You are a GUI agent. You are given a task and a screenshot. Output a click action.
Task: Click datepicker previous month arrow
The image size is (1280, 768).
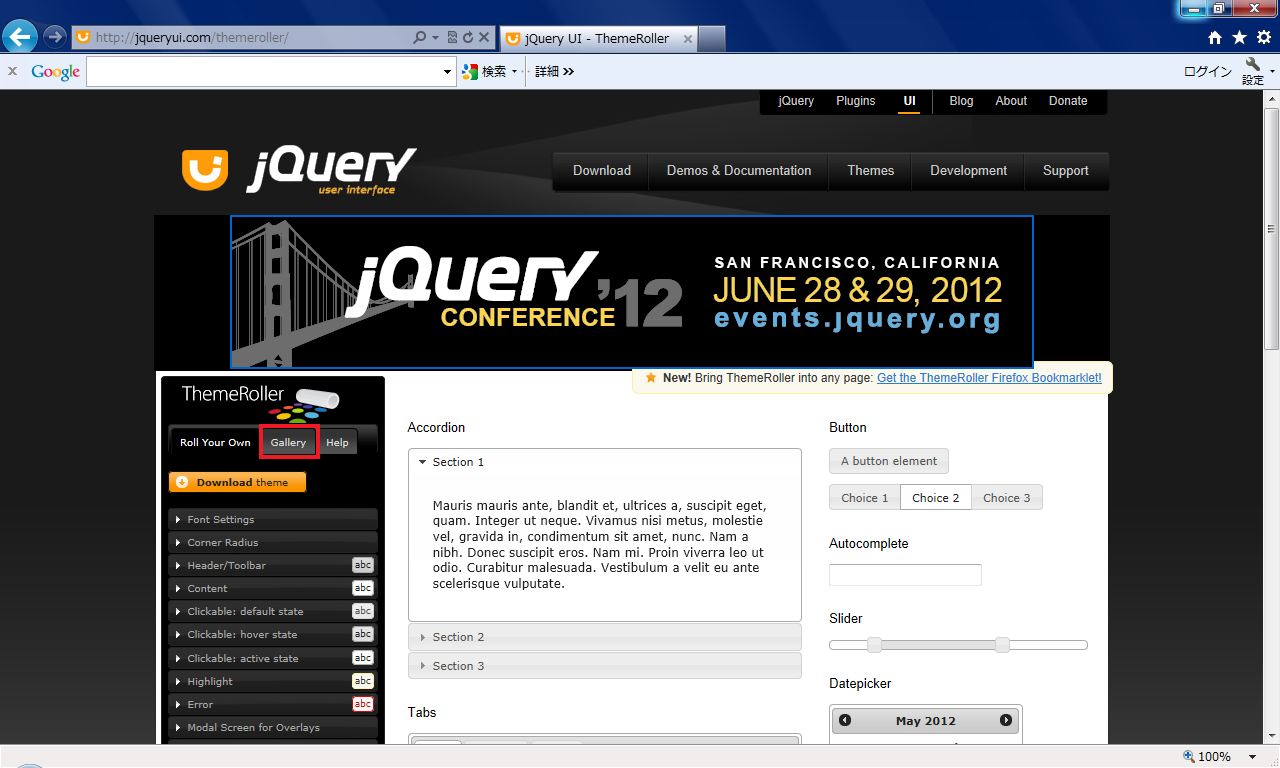click(845, 720)
